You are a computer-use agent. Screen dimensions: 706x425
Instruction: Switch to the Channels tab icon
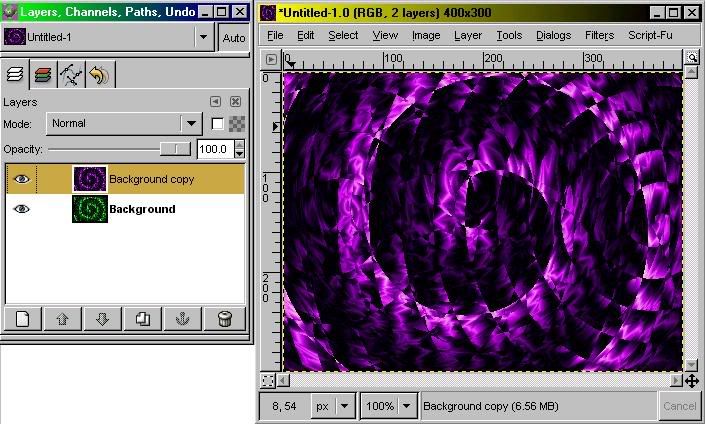pyautogui.click(x=43, y=74)
